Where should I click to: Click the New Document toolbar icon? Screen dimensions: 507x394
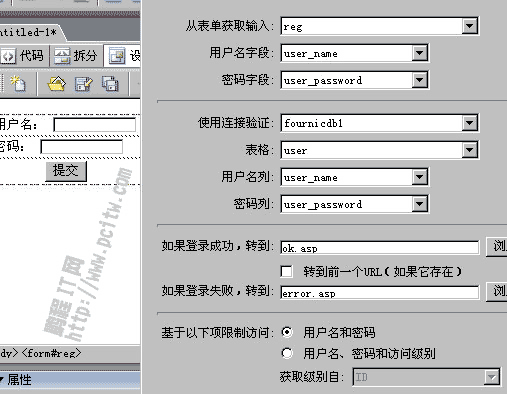click(18, 83)
